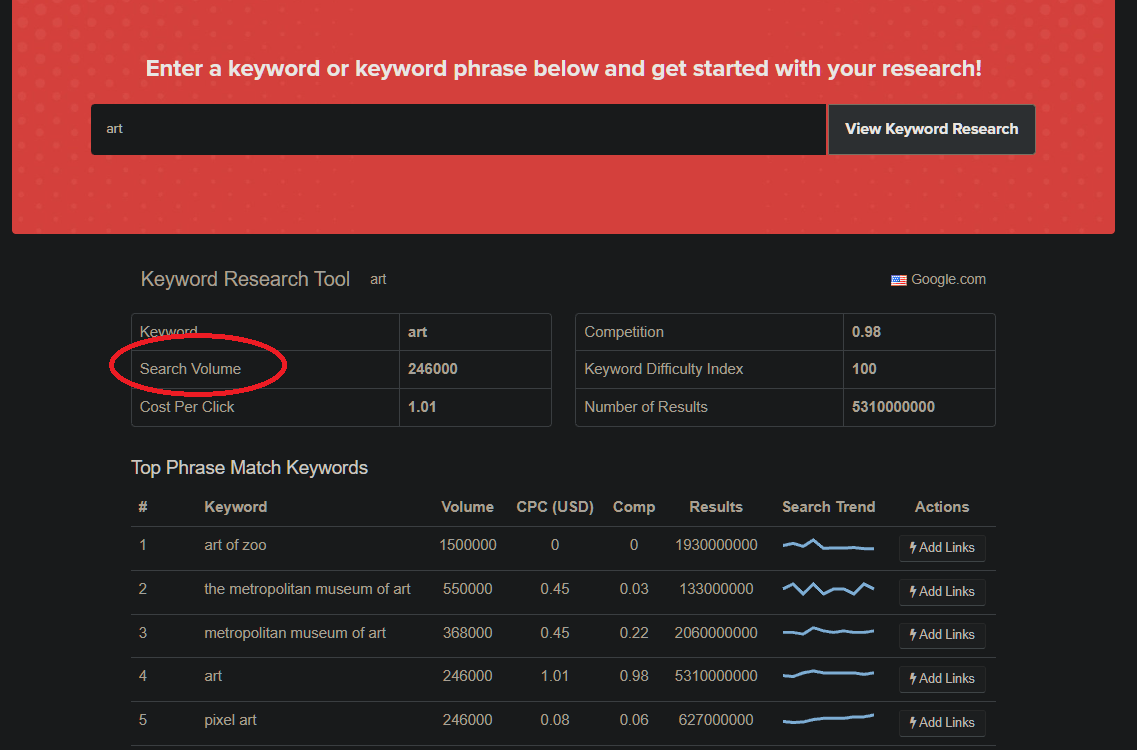This screenshot has height=750, width=1137.
Task: Open the Google.com search engine link
Action: (948, 279)
